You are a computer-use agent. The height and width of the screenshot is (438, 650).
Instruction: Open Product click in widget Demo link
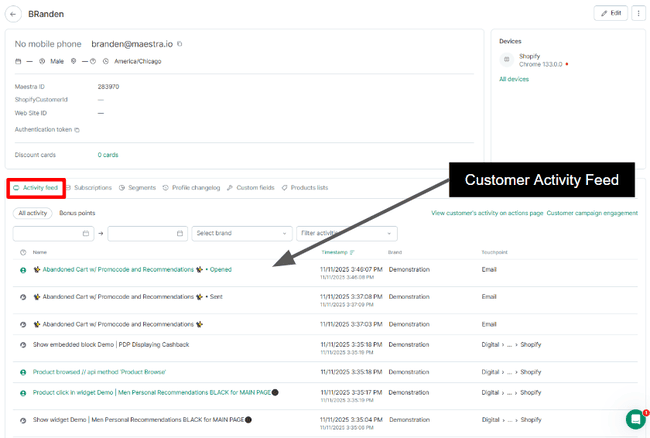(155, 392)
